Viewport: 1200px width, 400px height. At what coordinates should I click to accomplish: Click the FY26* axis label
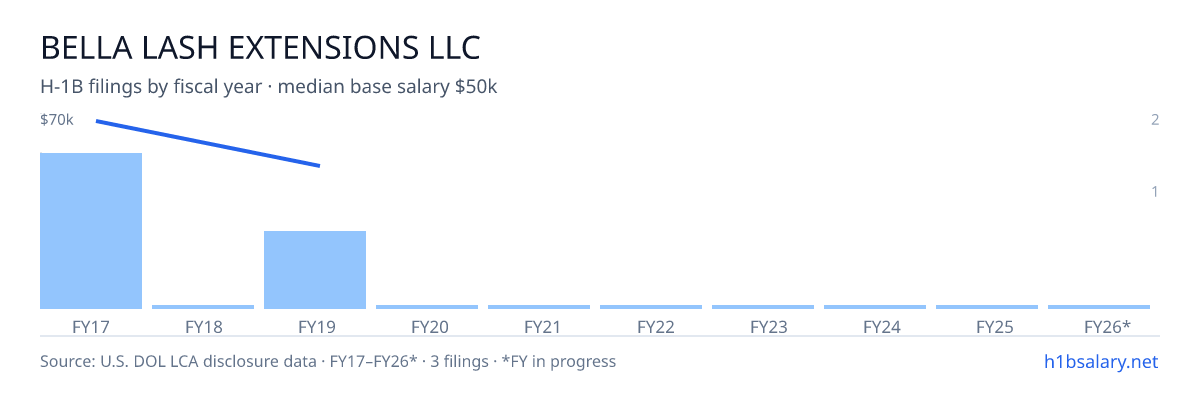pos(1107,326)
